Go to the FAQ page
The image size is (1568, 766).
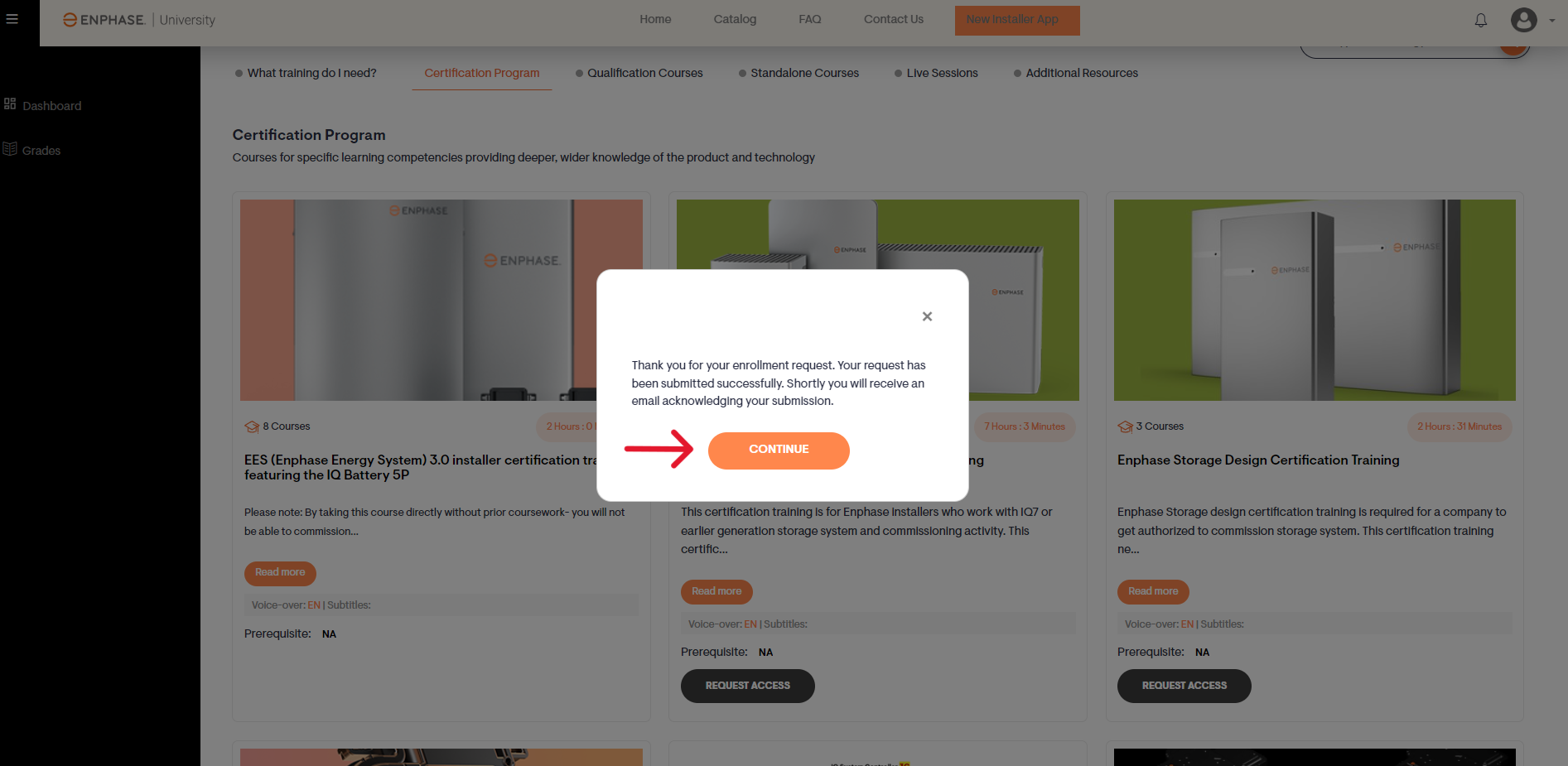pyautogui.click(x=810, y=19)
